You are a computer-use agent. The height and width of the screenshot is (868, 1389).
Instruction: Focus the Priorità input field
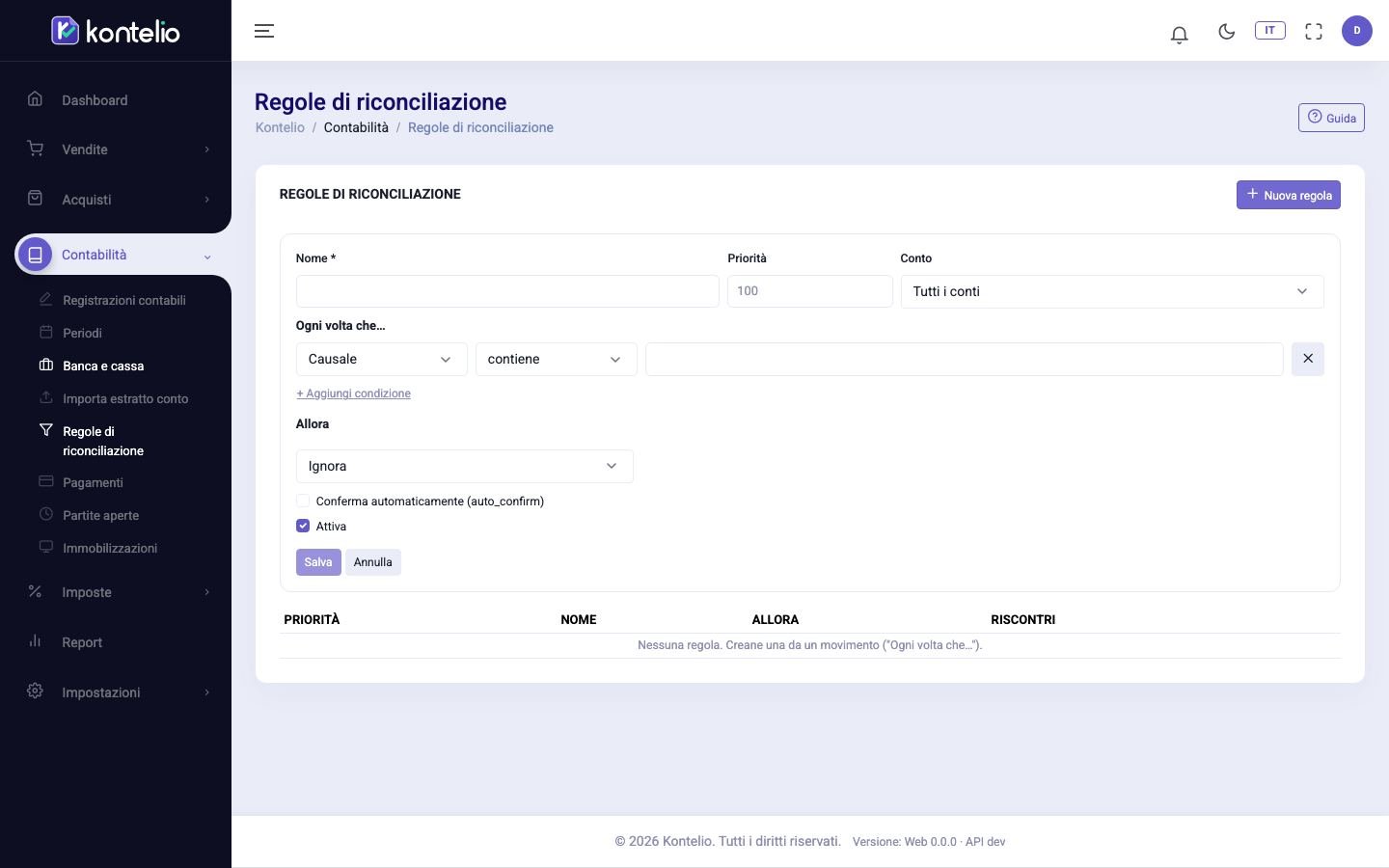point(810,291)
